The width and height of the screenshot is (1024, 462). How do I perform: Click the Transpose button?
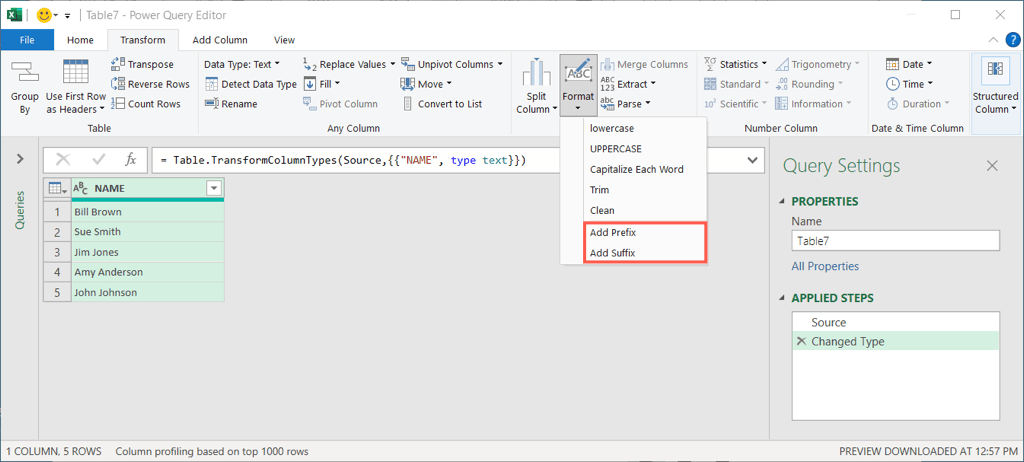pos(143,64)
